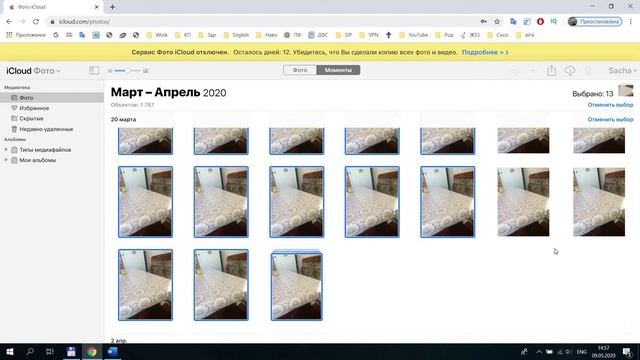Open the Sacha account dropdown
This screenshot has height=360, width=640.
click(x=622, y=71)
